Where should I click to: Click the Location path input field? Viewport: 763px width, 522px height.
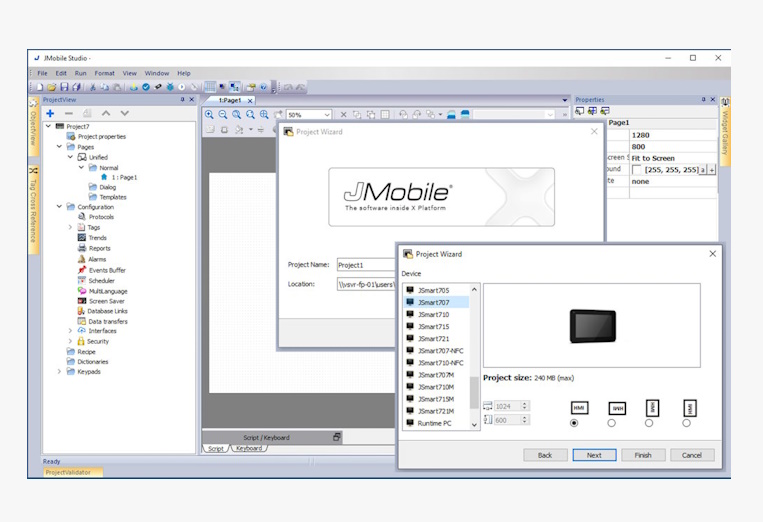coord(366,284)
